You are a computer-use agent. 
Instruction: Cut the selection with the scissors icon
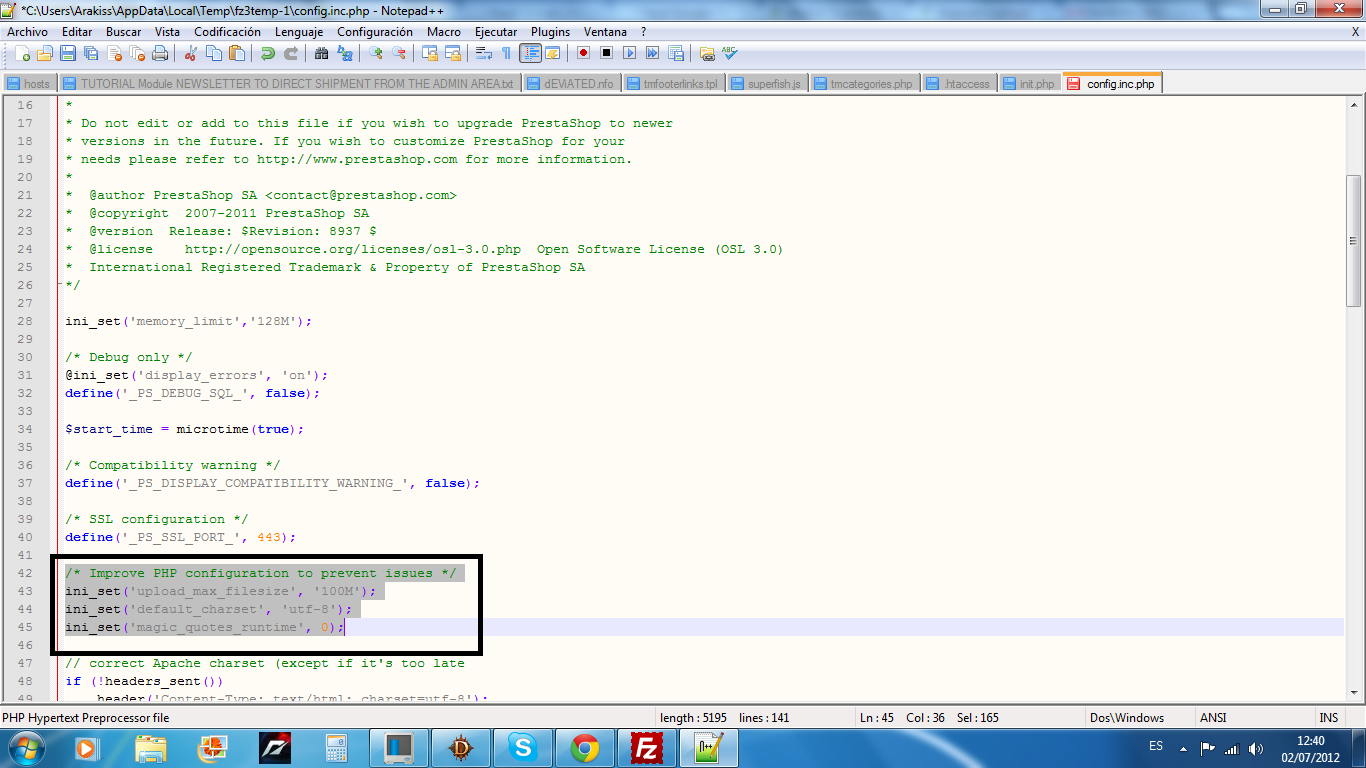point(190,53)
